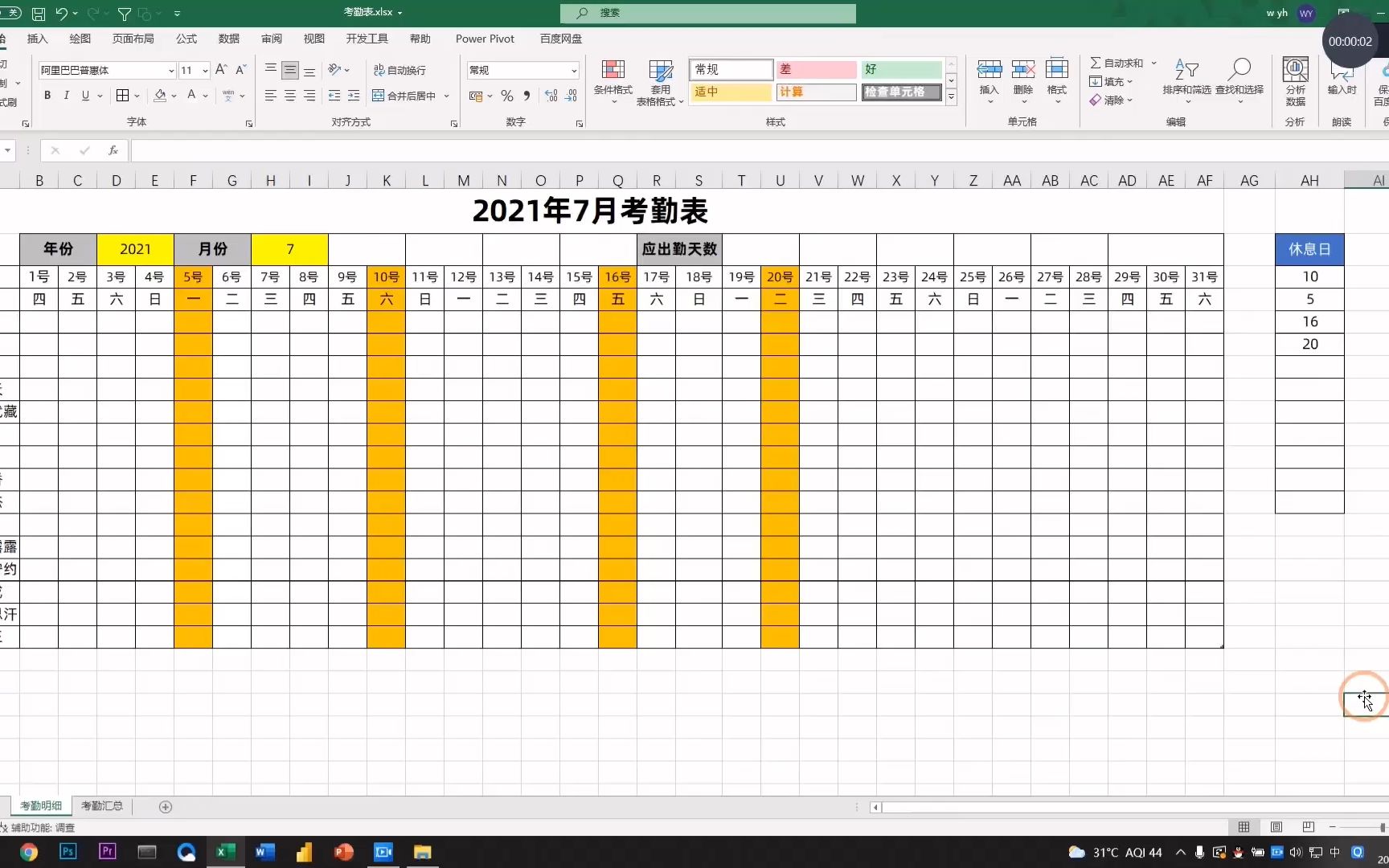
Task: Increase font size with the A^ icon
Action: point(220,70)
